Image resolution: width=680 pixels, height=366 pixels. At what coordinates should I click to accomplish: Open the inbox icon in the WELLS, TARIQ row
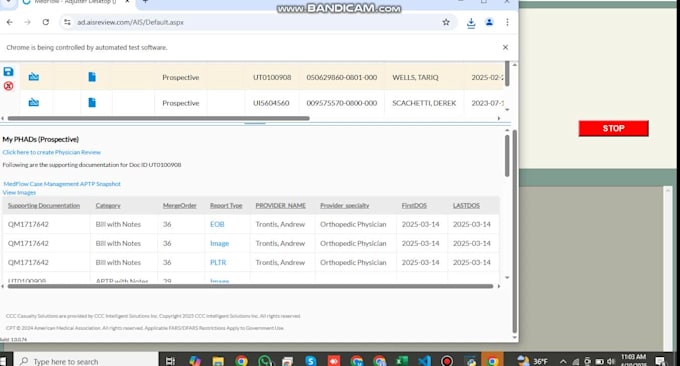(33, 77)
